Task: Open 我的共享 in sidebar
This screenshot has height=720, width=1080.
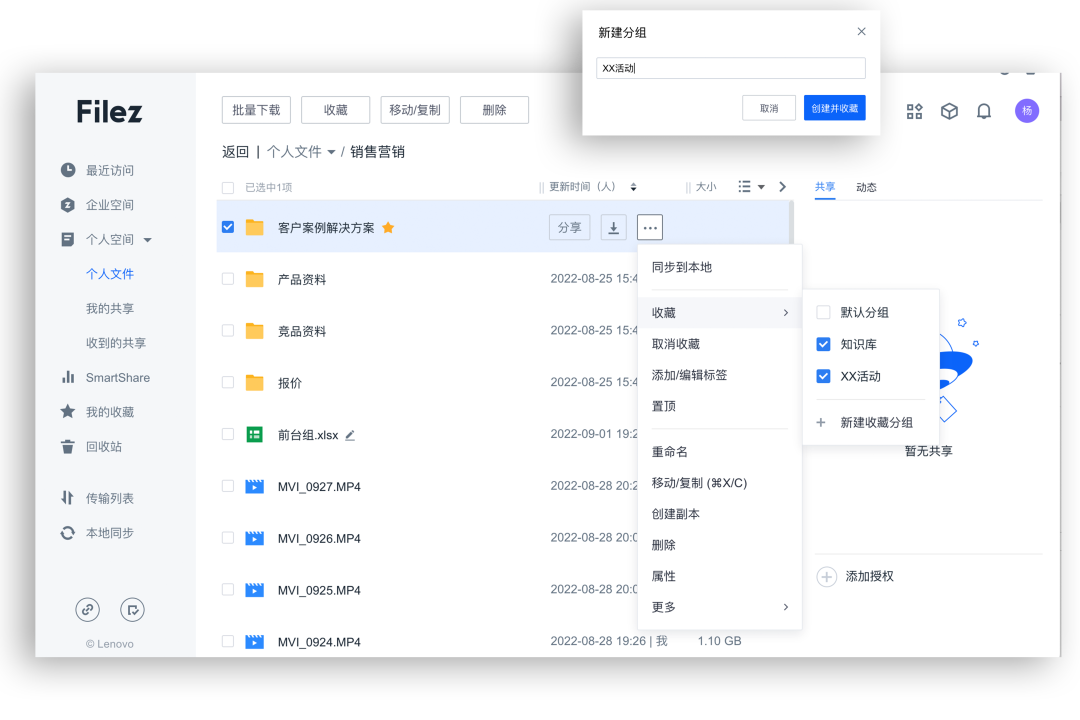Action: 110,309
